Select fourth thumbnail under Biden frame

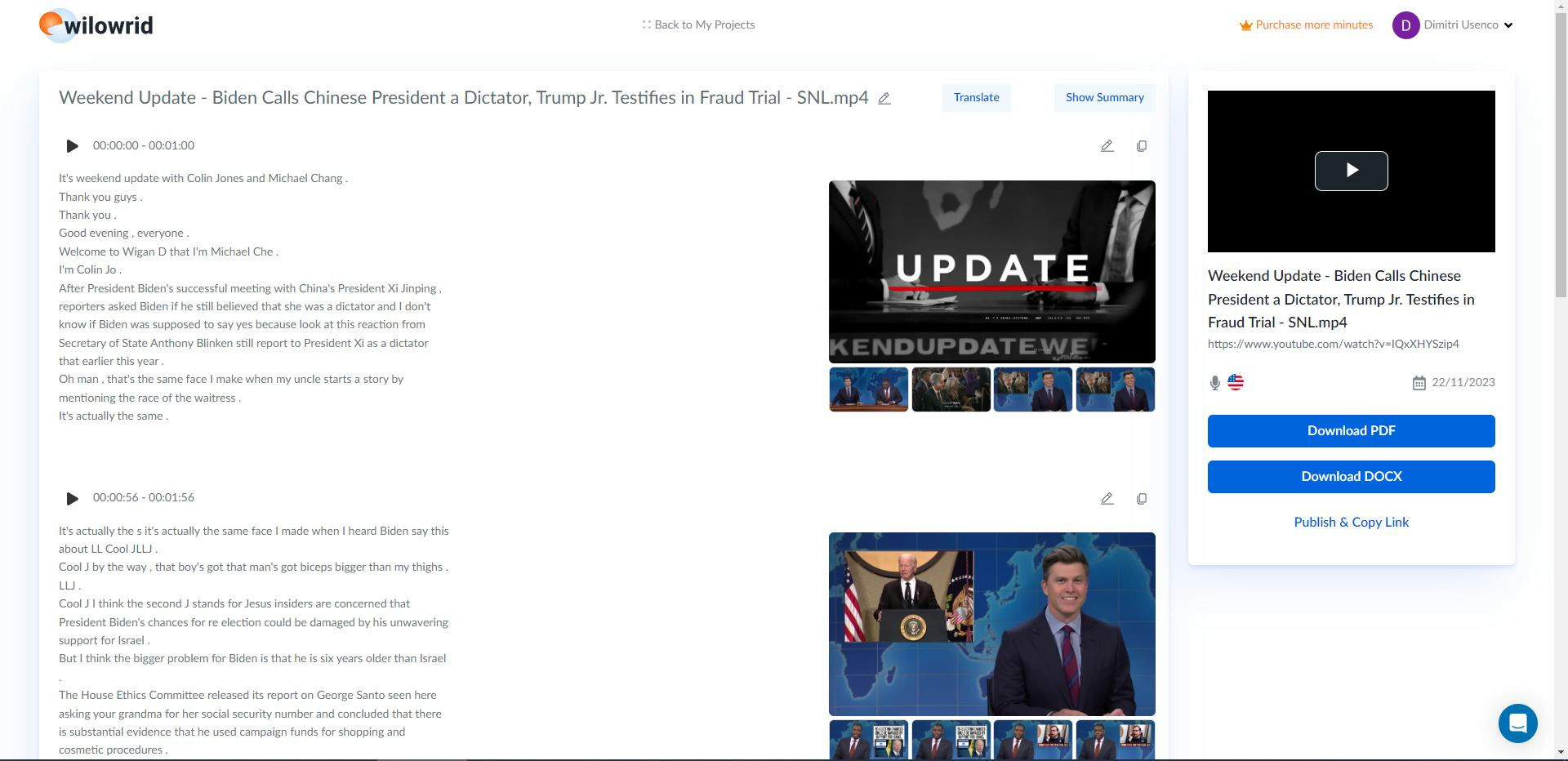tap(1115, 740)
